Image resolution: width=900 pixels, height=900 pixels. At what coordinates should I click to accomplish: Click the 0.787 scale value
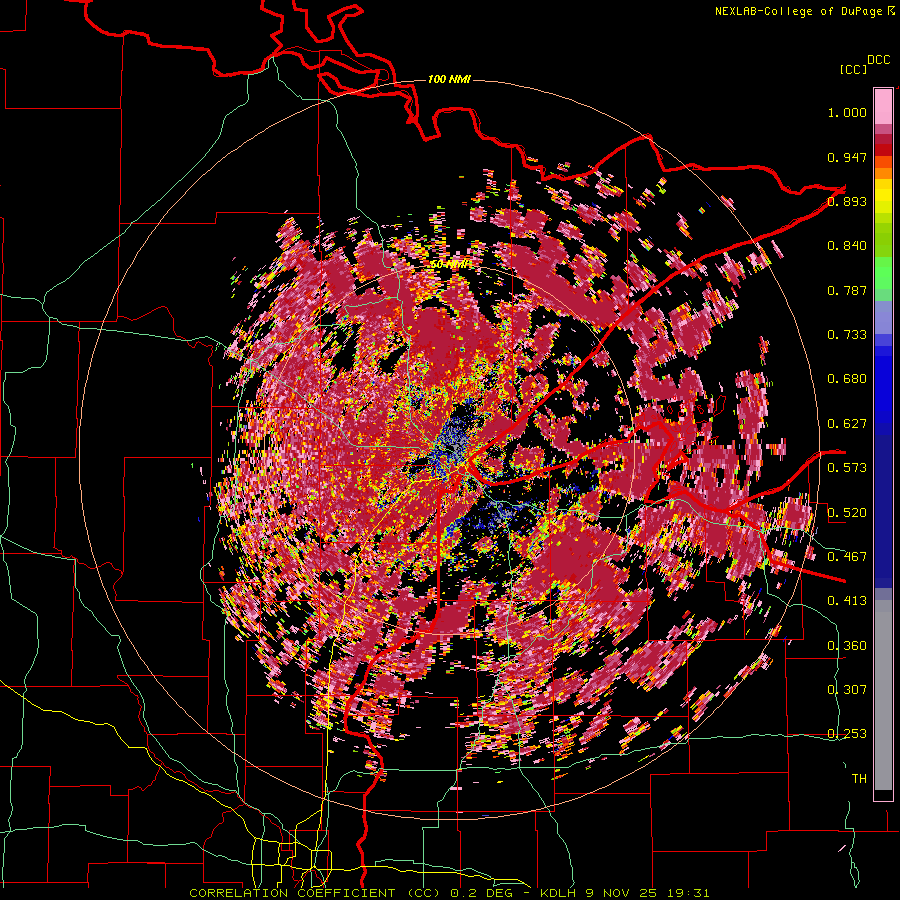(x=847, y=290)
